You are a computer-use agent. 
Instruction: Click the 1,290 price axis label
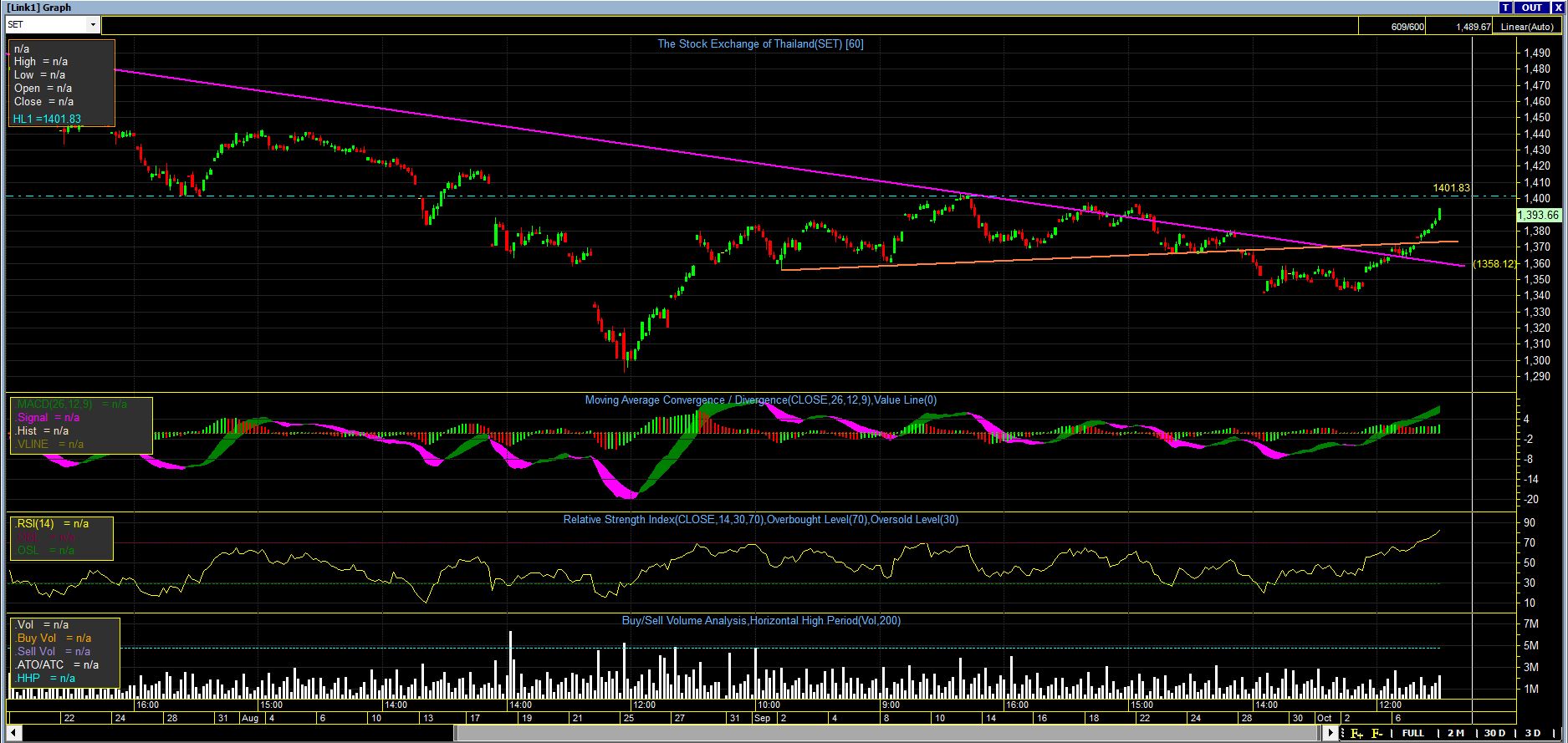(x=1536, y=377)
